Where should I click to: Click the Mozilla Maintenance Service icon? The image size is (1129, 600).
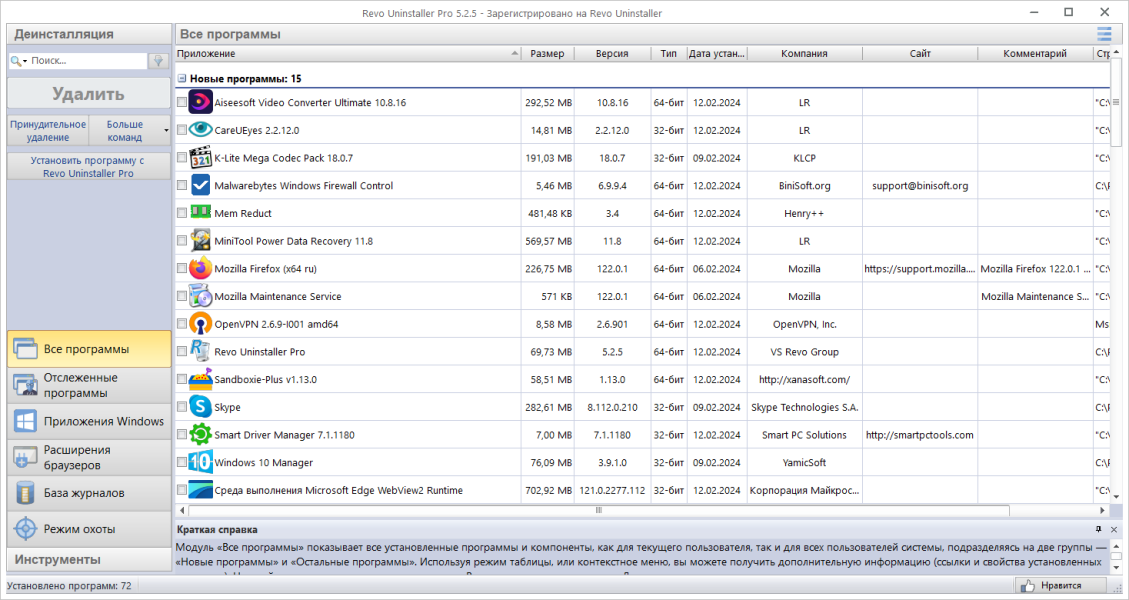200,296
